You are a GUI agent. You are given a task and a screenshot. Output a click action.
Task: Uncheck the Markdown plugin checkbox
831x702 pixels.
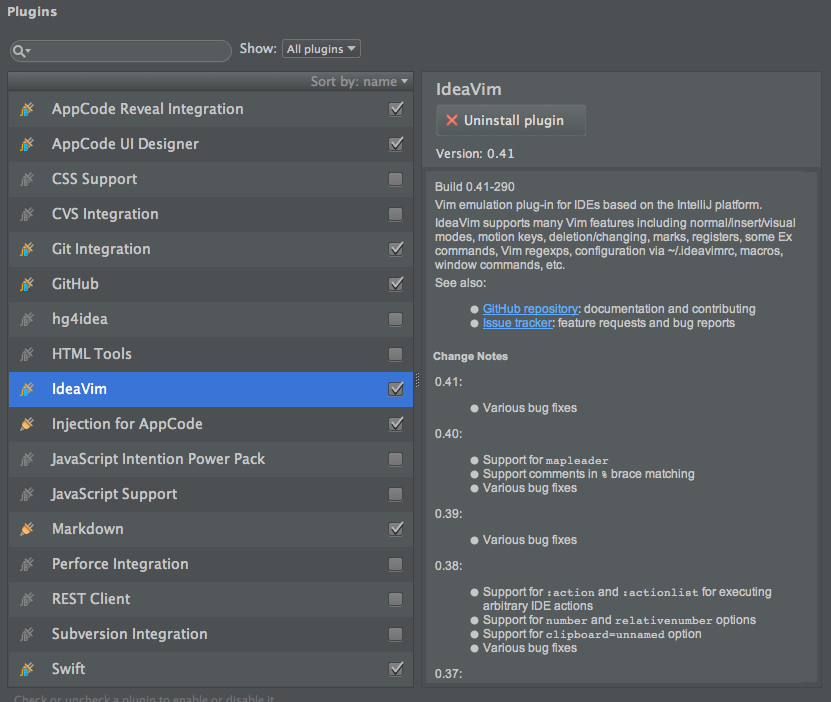[396, 528]
